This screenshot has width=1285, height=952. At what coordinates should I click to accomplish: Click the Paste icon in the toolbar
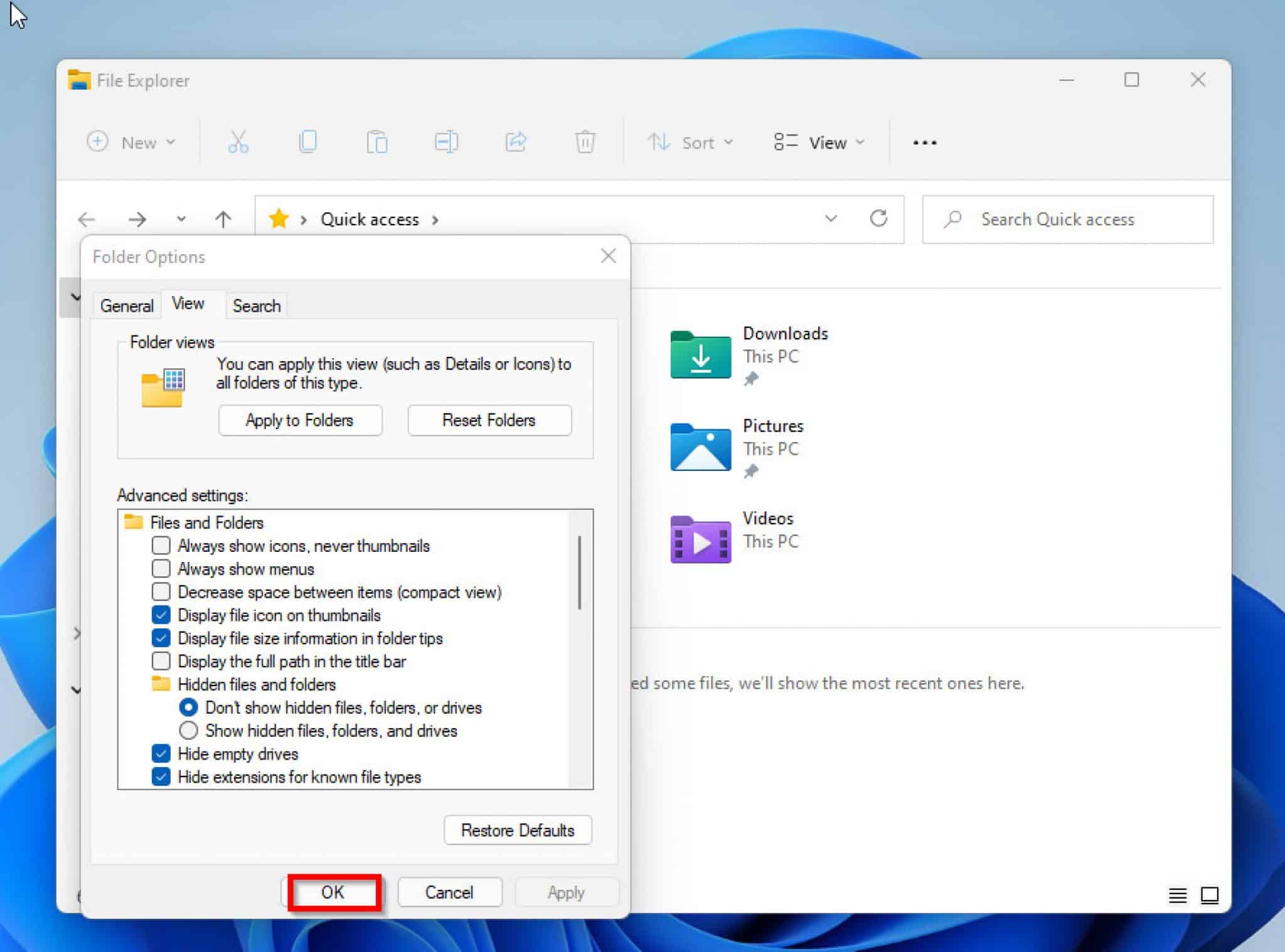point(377,142)
